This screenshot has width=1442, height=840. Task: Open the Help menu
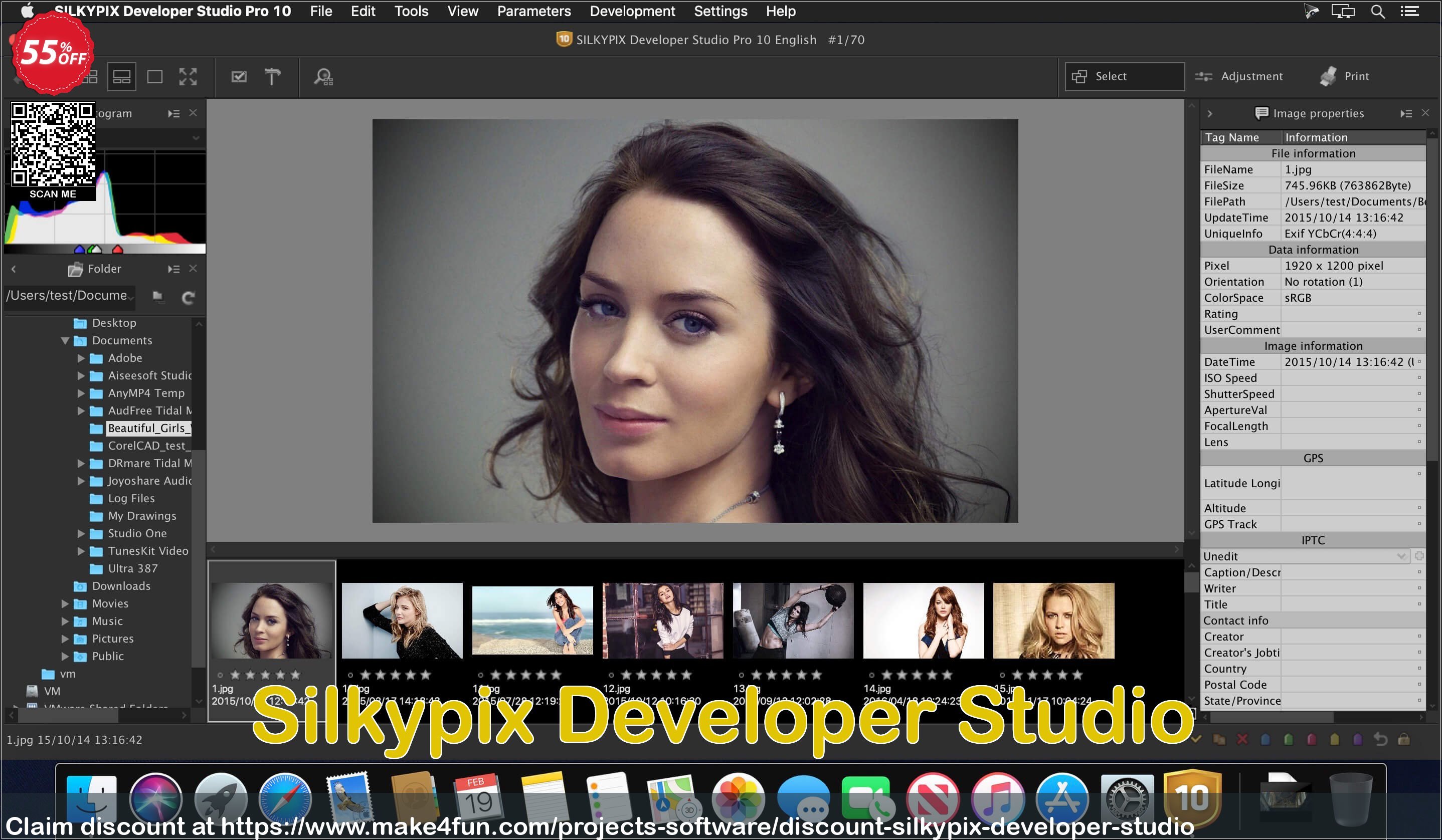[x=781, y=12]
